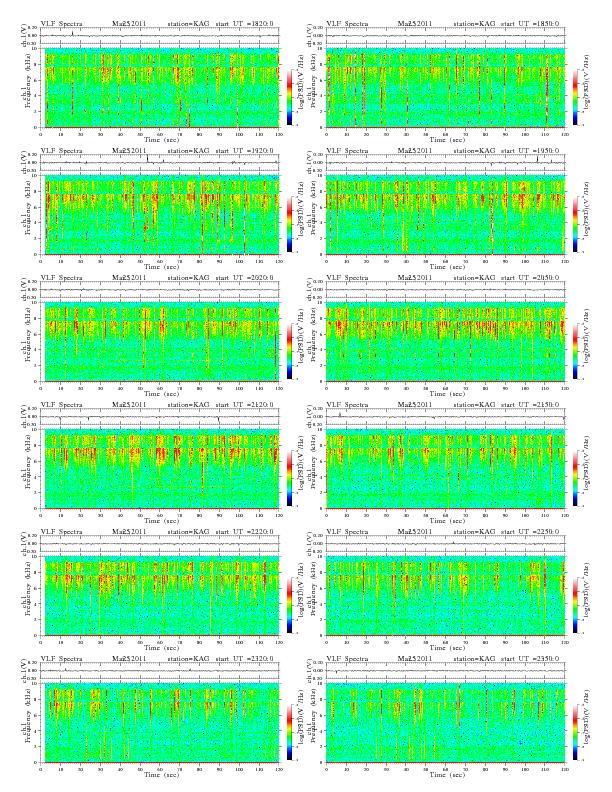Click the PSD color bar of the UT=2150:0 plot
The height and width of the screenshot is (792, 612).
click(575, 479)
